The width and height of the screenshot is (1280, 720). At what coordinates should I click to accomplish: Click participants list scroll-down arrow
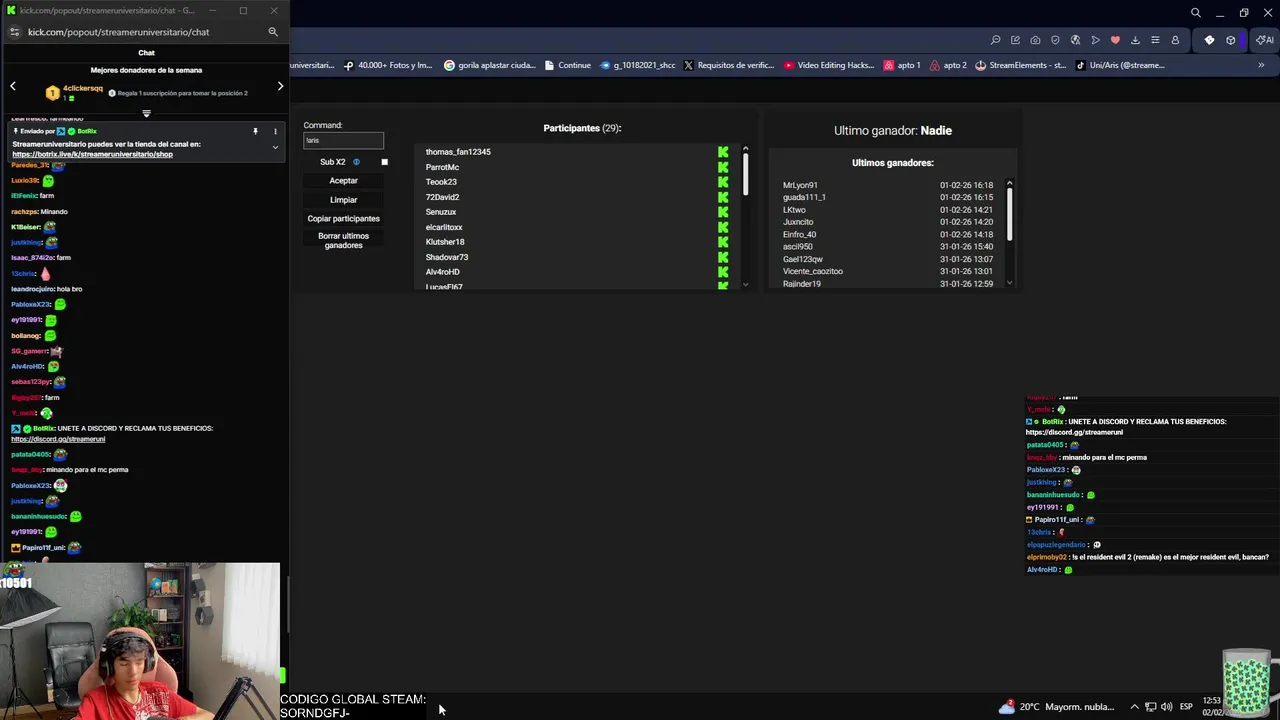[x=745, y=285]
